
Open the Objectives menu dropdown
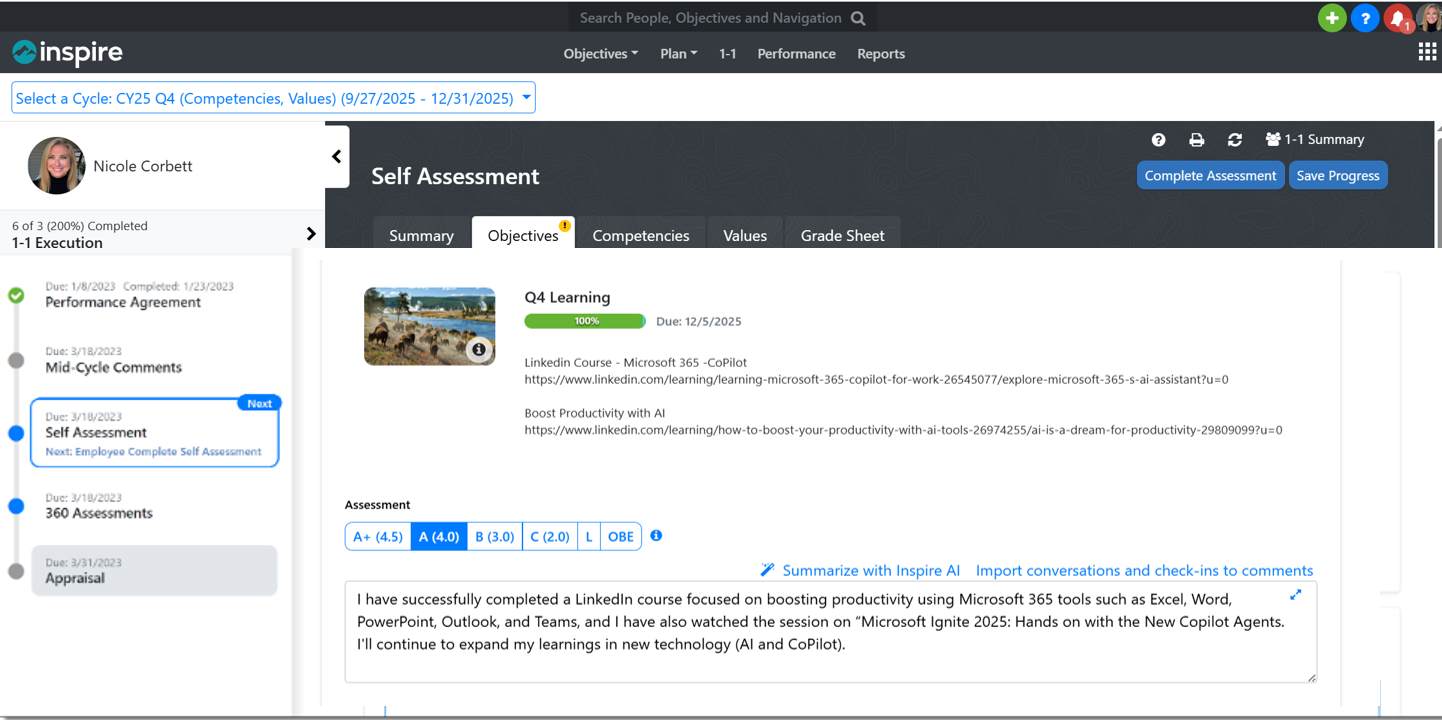pyautogui.click(x=600, y=54)
